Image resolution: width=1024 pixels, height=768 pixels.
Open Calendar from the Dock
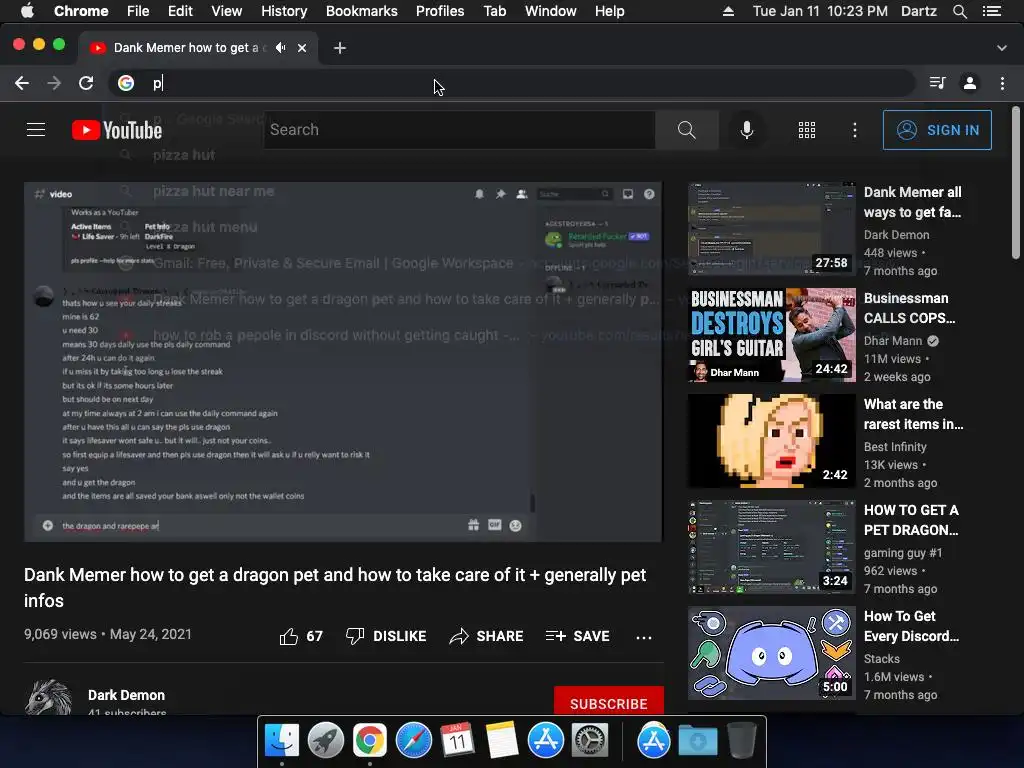457,741
